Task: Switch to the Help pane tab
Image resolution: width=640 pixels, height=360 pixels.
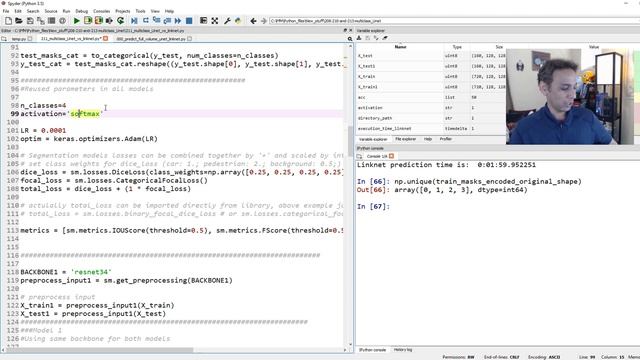Action: coord(427,139)
